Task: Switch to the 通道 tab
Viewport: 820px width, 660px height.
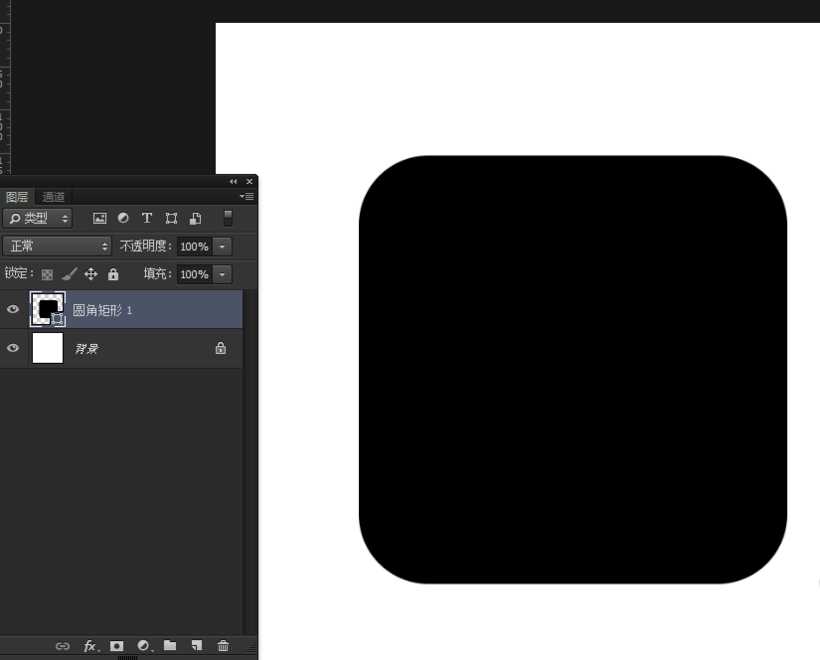Action: pos(53,197)
